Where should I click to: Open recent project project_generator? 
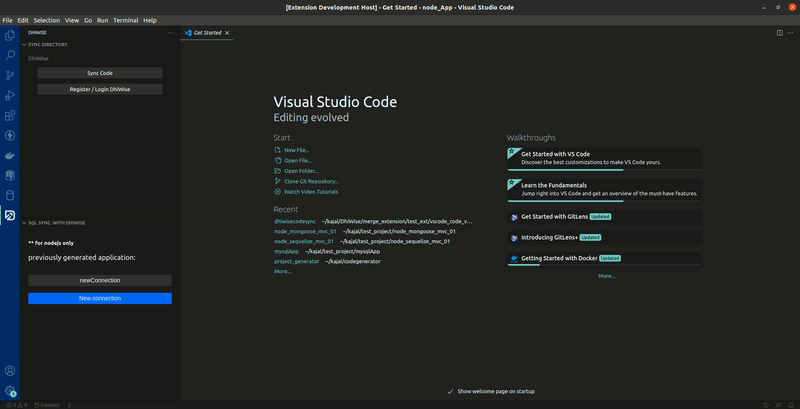tap(296, 261)
